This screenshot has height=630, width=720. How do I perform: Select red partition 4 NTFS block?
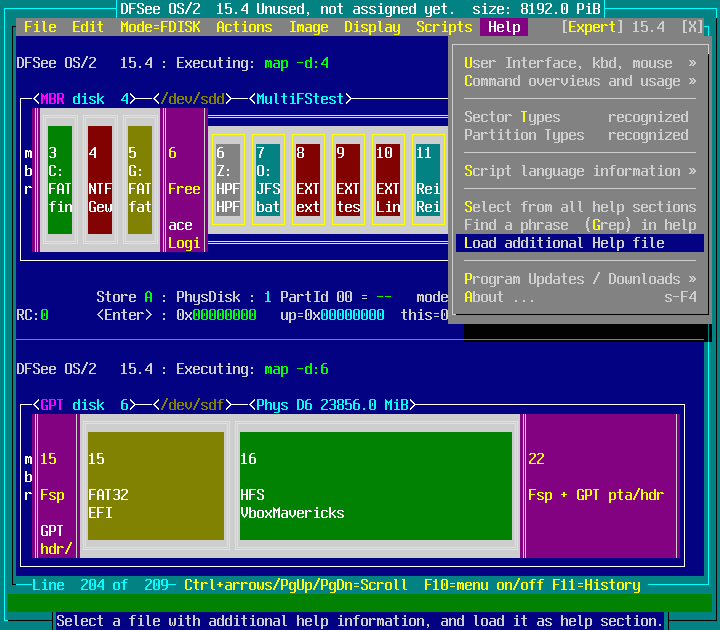pos(100,180)
